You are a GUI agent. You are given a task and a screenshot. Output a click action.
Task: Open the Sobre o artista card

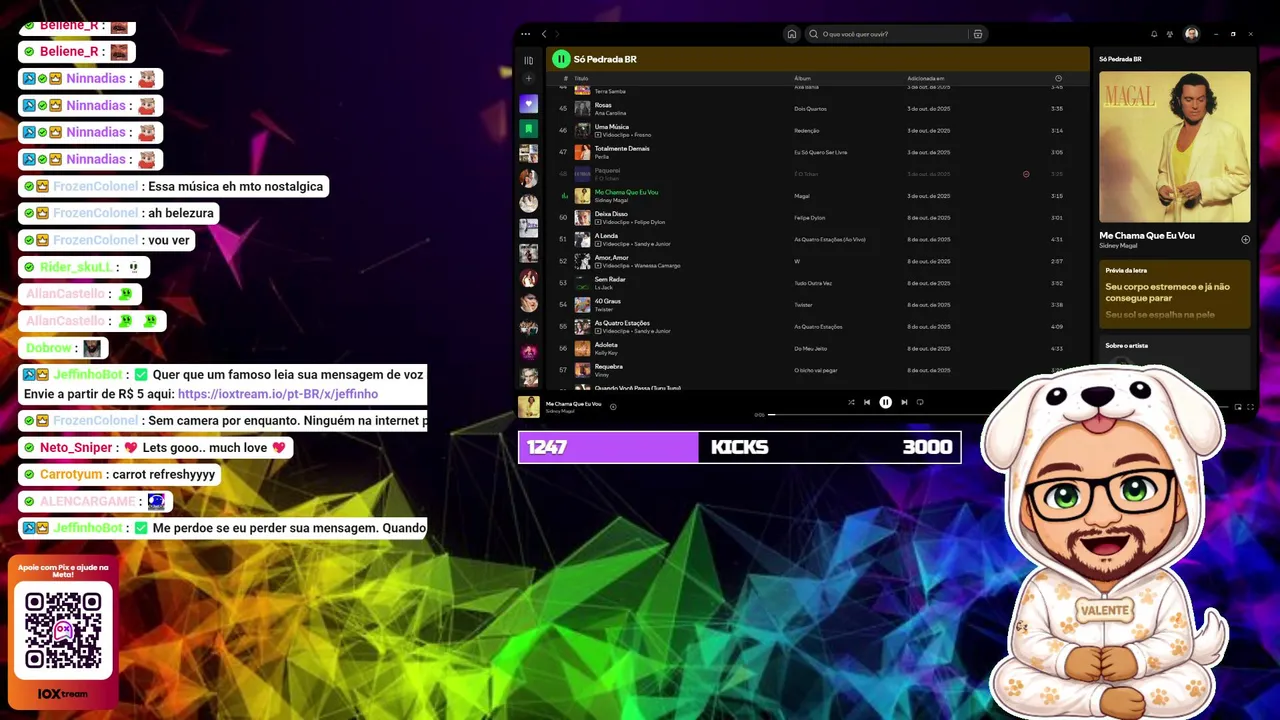click(1174, 360)
